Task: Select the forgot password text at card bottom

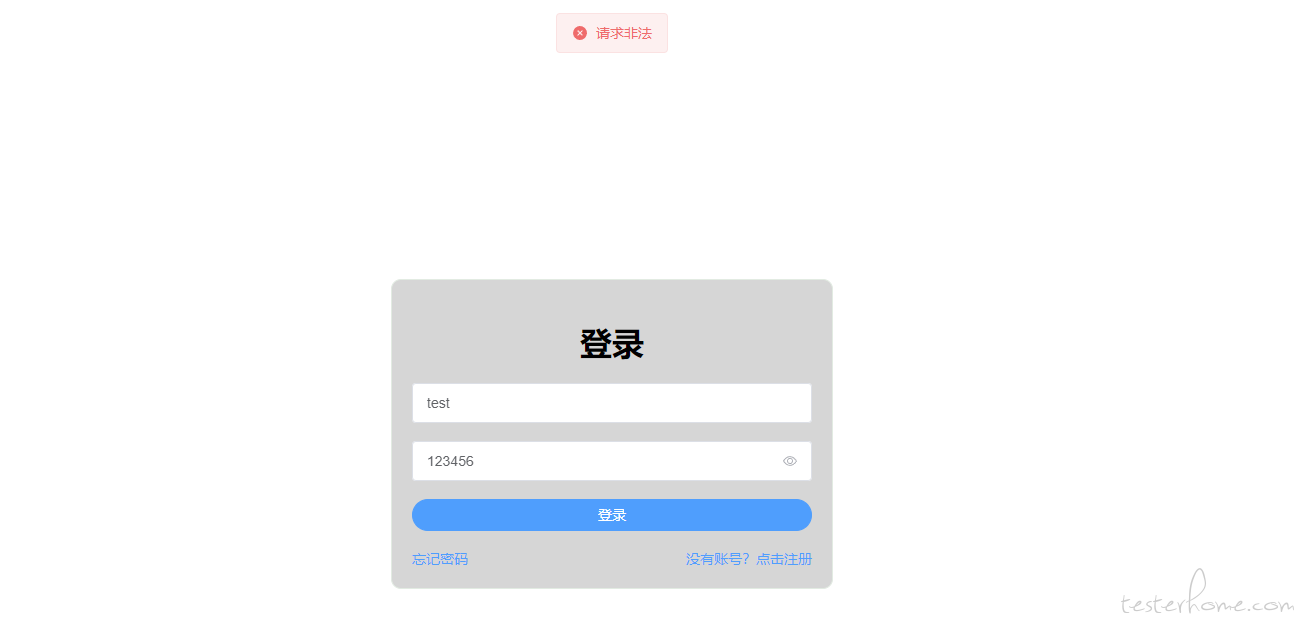Action: tap(440, 559)
